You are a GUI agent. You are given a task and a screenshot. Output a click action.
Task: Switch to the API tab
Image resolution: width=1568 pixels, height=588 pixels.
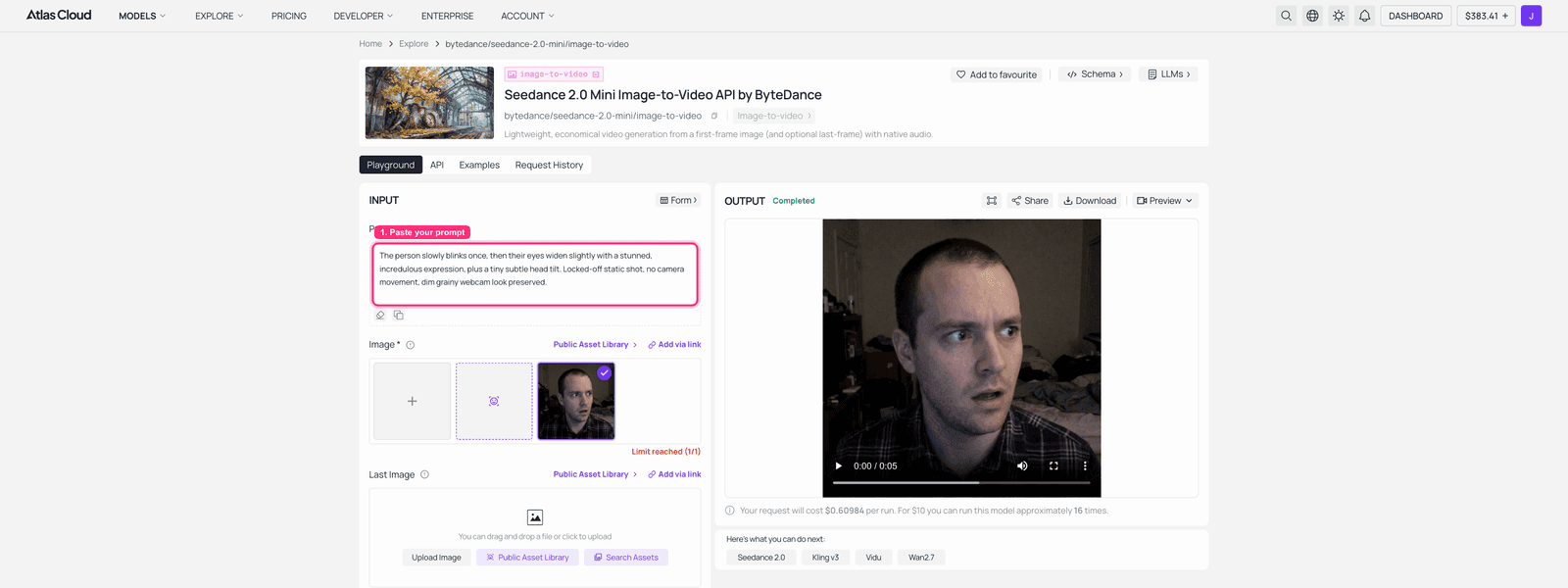point(437,165)
